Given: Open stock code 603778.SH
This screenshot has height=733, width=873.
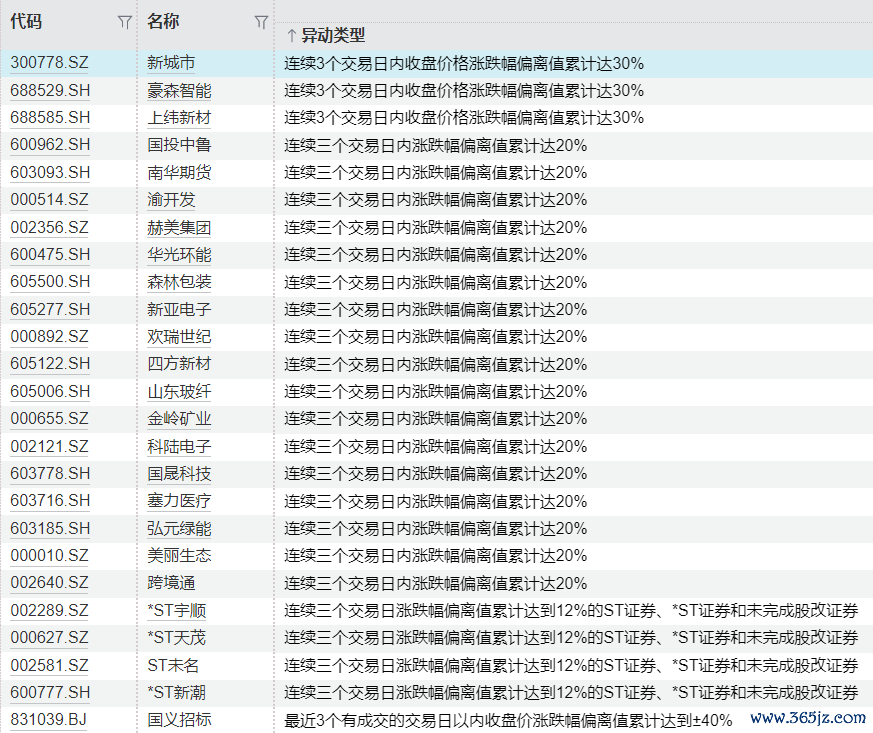Looking at the screenshot, I should pyautogui.click(x=50, y=474).
